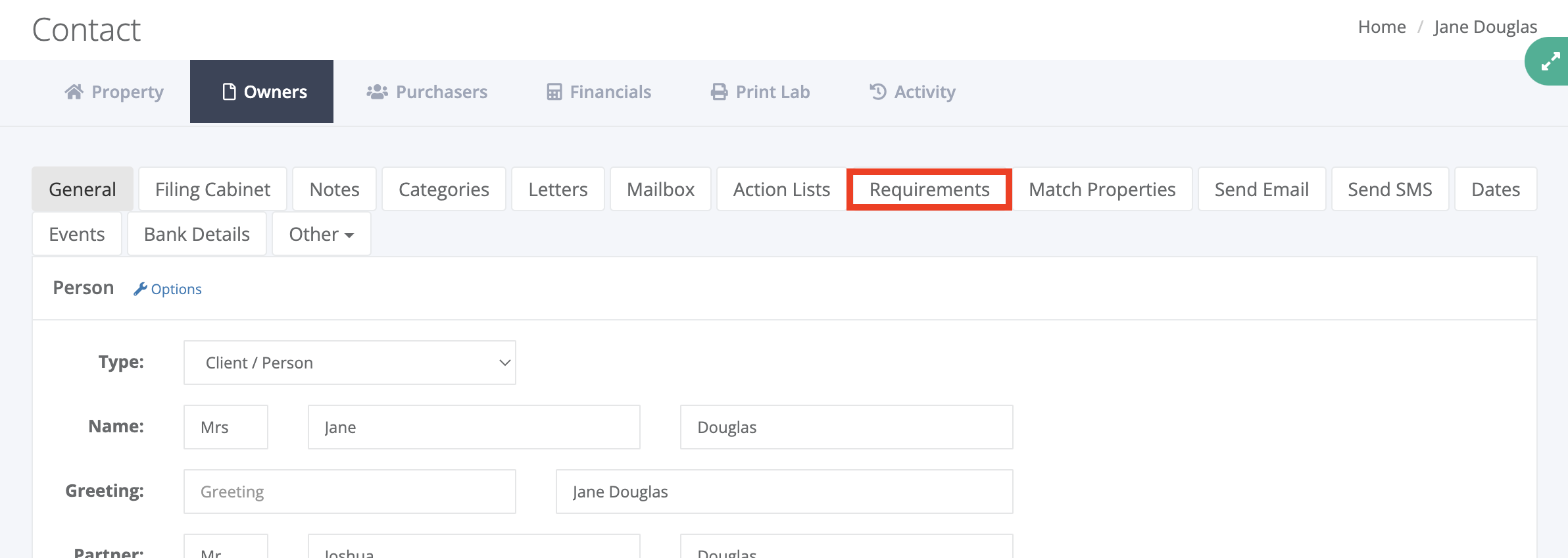Open the Events sub-tab
The height and width of the screenshot is (558, 1568).
77,234
